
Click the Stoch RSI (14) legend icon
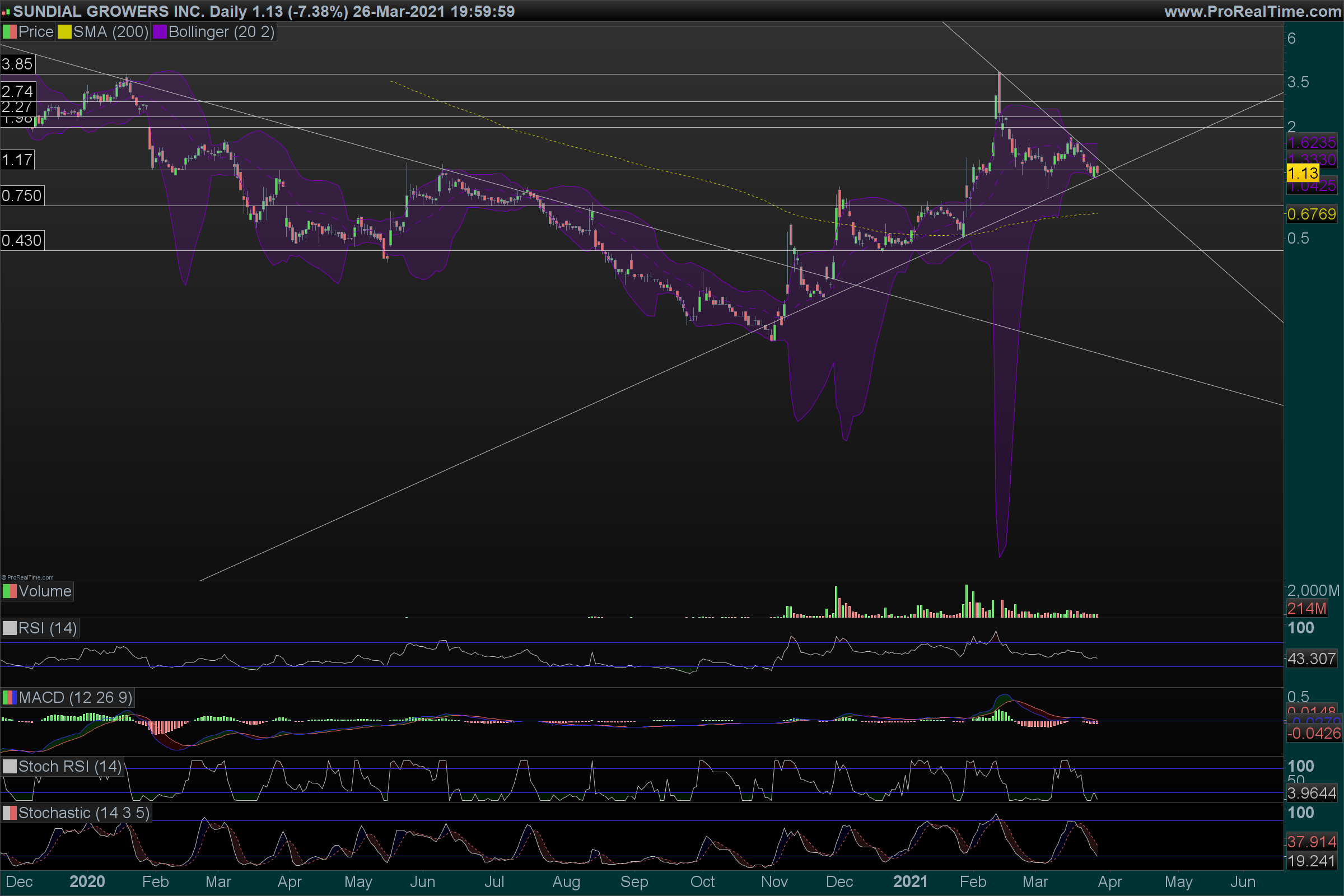click(9, 766)
